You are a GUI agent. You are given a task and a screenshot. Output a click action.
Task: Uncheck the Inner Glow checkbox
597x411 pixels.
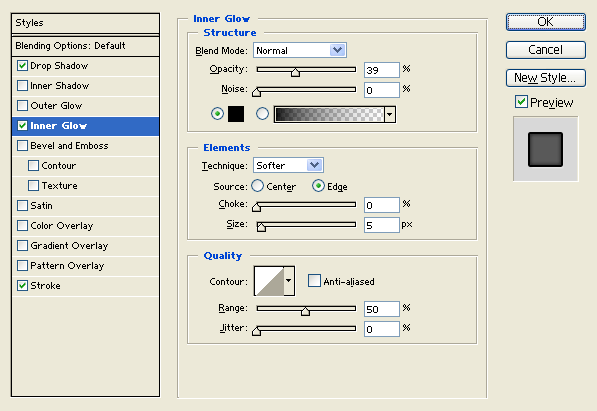click(22, 126)
